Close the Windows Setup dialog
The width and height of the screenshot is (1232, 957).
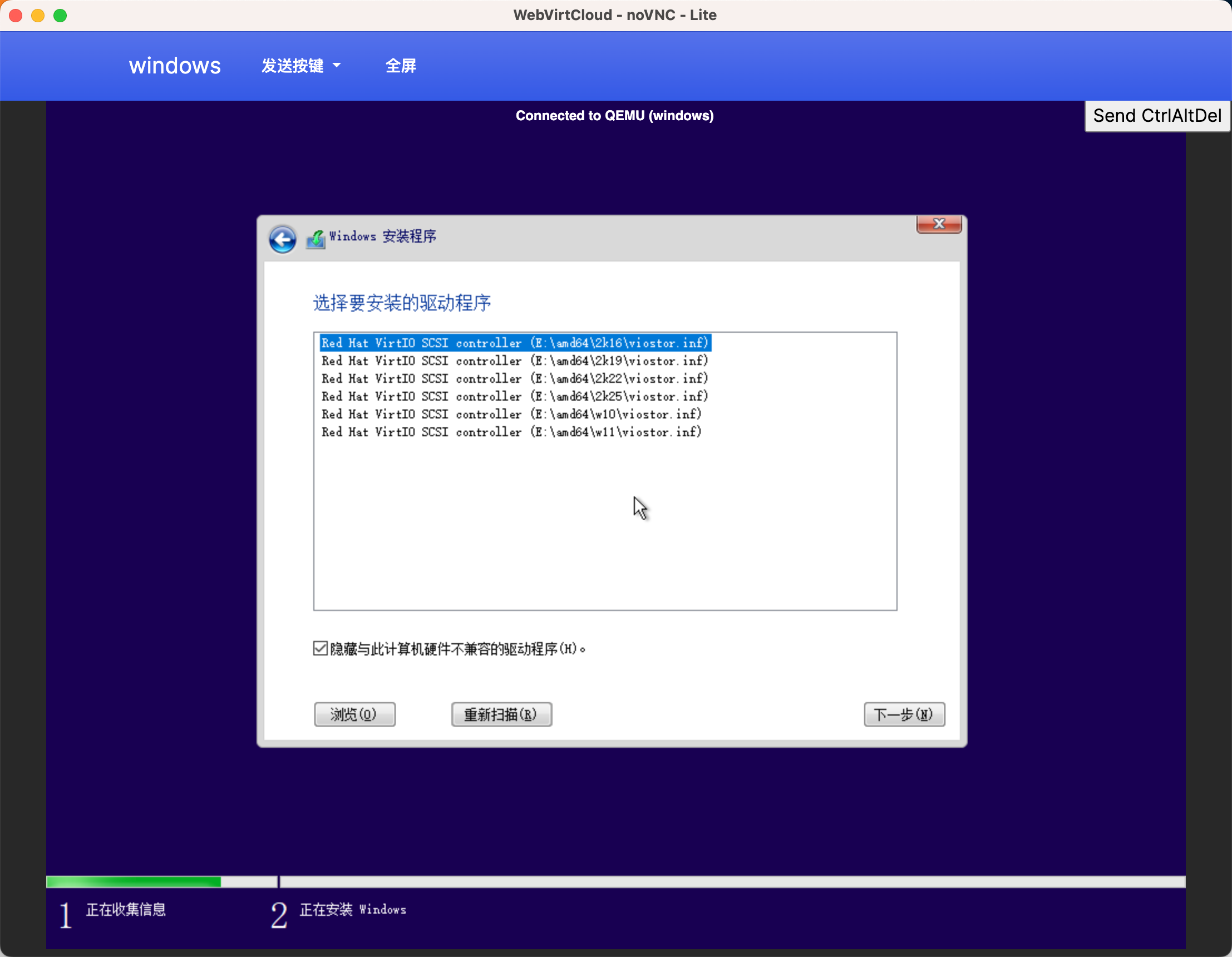[938, 224]
